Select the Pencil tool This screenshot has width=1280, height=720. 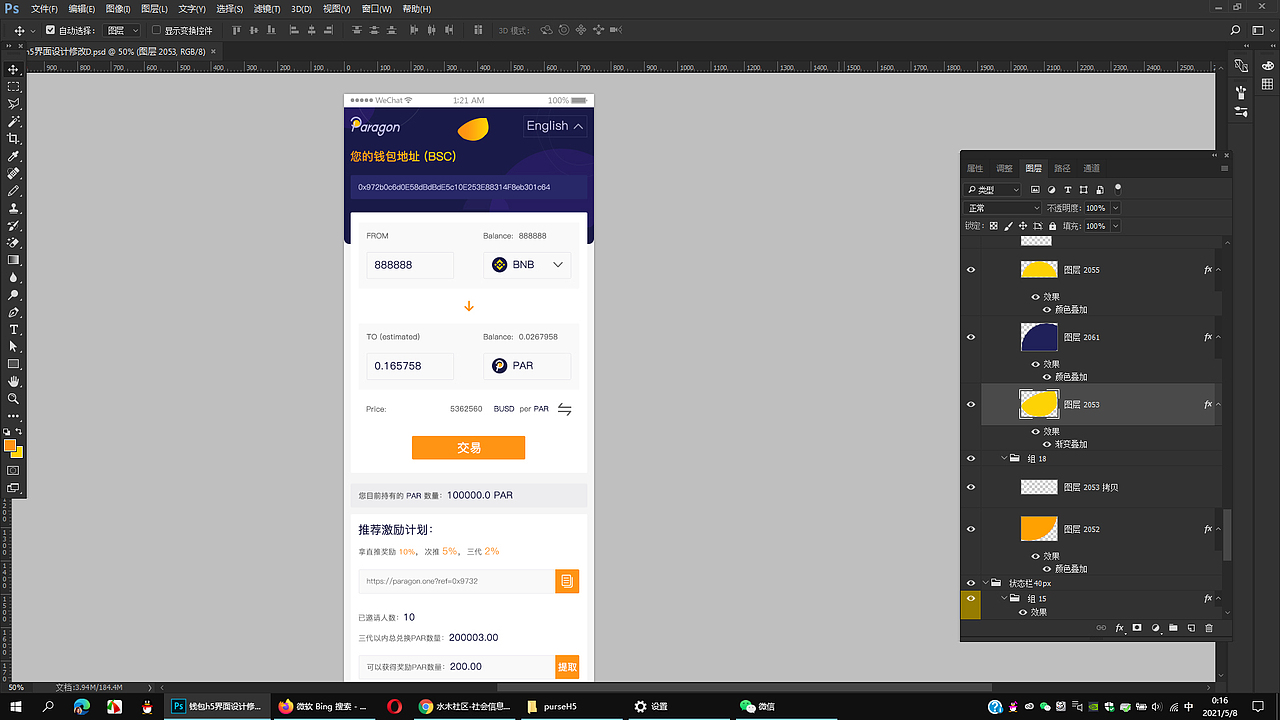(14, 191)
